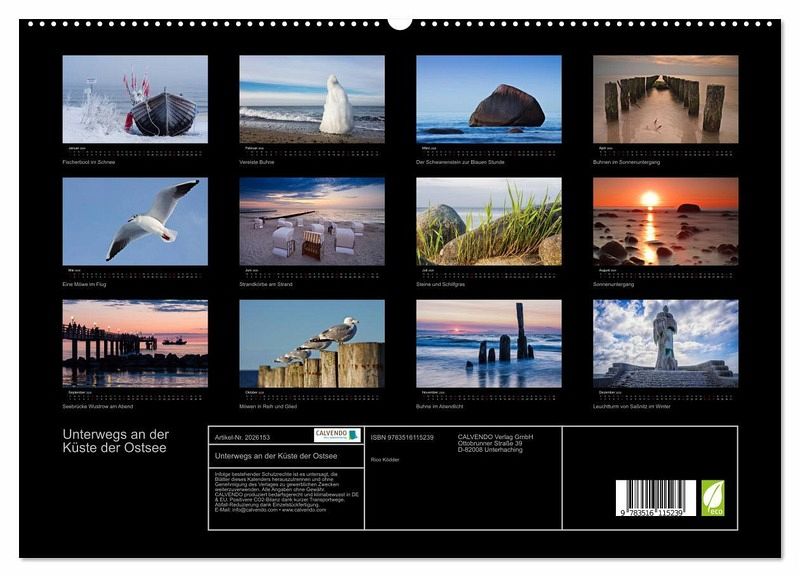
Task: Select the Strandkörbe am Strand thumbnail
Action: coord(311,221)
